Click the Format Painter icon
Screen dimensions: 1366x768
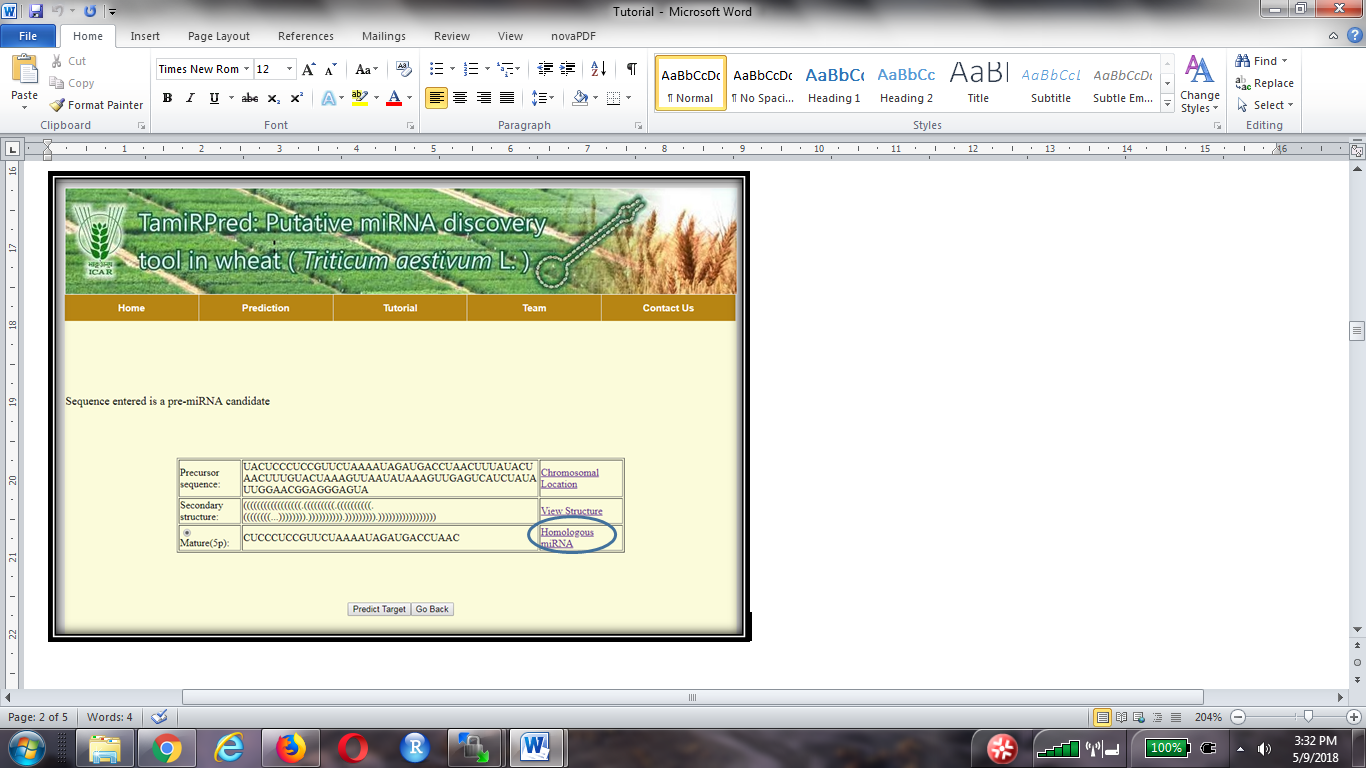(58, 105)
